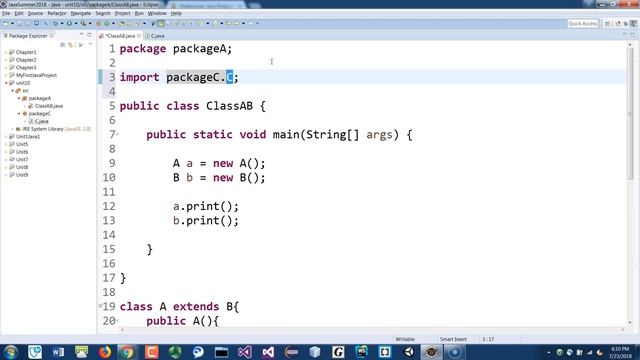Collapse All in Package Explorer toolbar

[62, 44]
